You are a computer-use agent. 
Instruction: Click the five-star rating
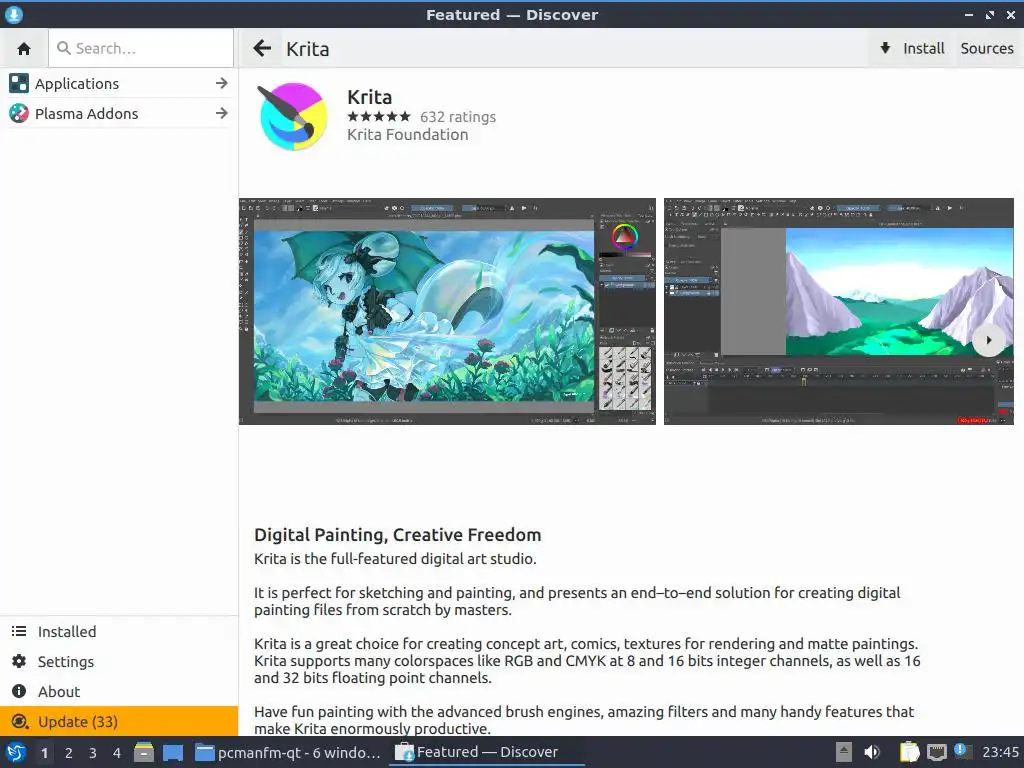click(379, 117)
